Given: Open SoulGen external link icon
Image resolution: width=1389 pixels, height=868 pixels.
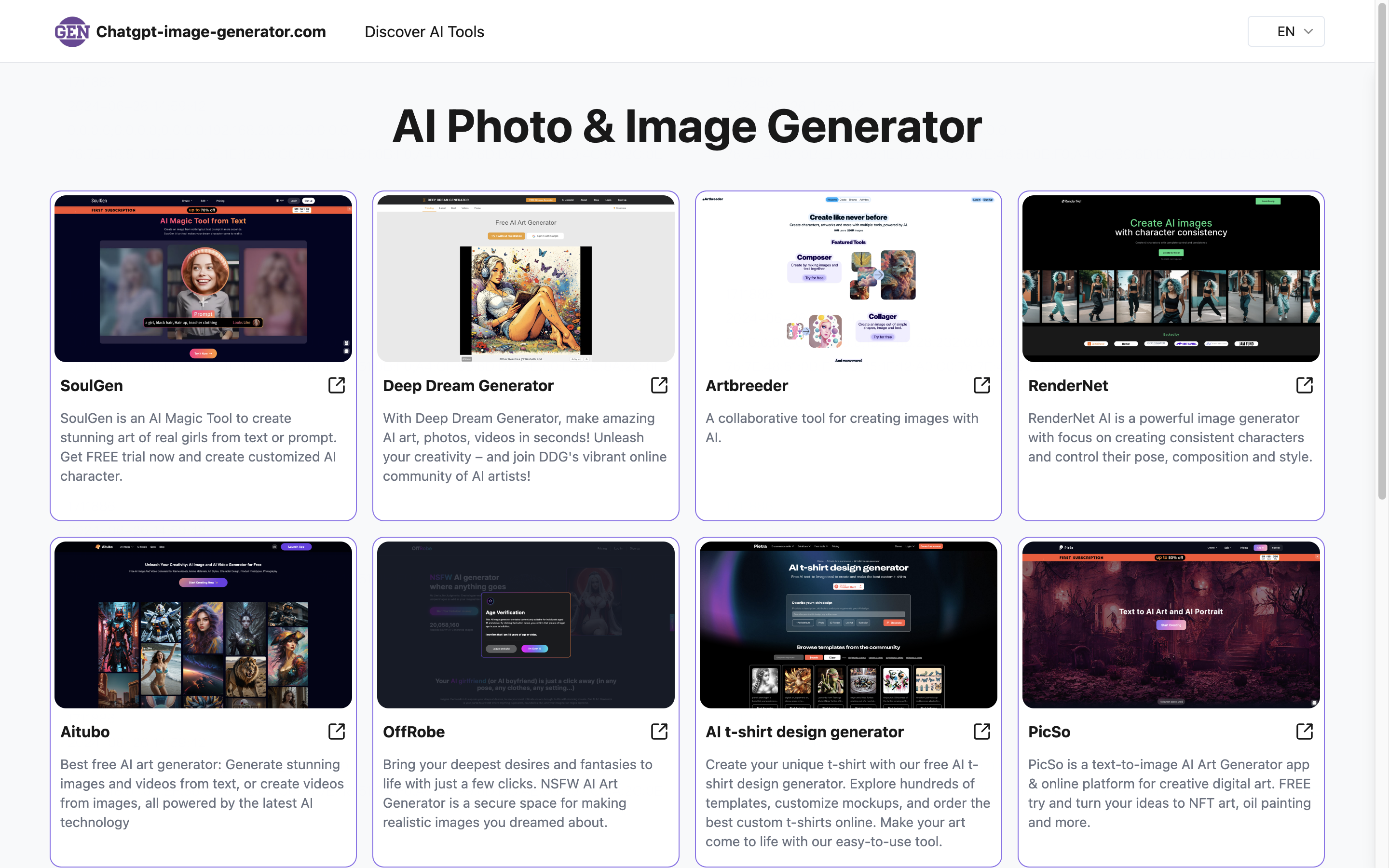Looking at the screenshot, I should 336,385.
